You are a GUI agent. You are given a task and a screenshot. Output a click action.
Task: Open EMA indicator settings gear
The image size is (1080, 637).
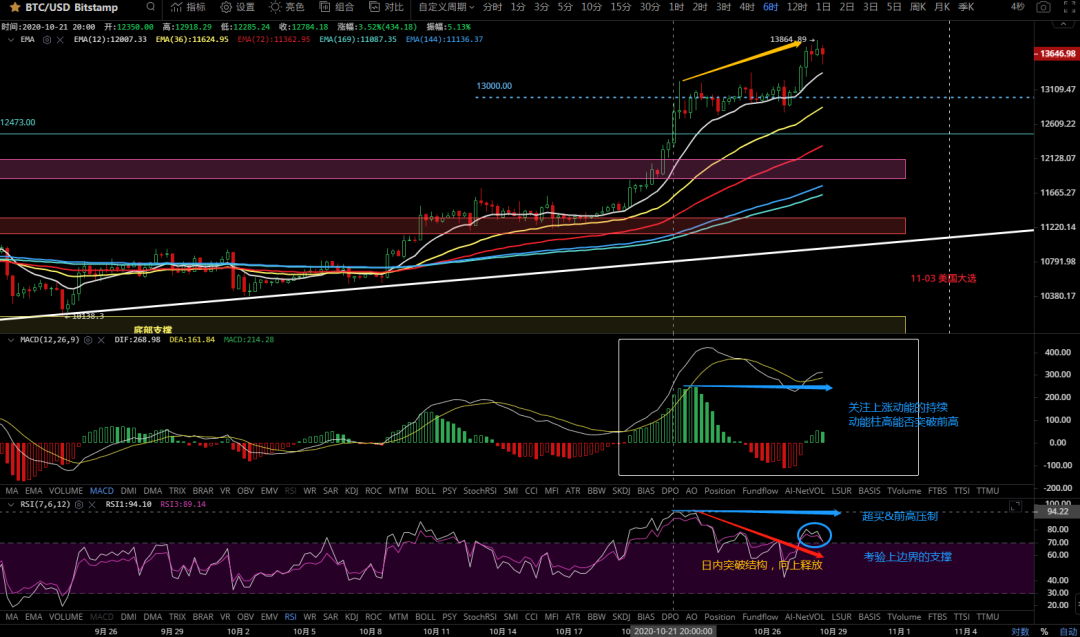(45, 39)
